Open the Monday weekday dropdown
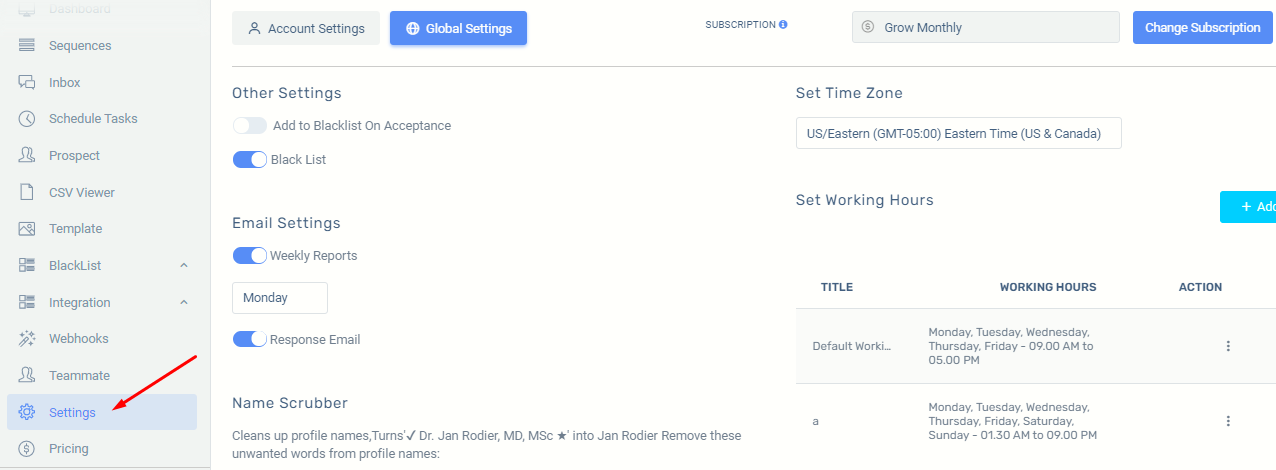 tap(280, 298)
